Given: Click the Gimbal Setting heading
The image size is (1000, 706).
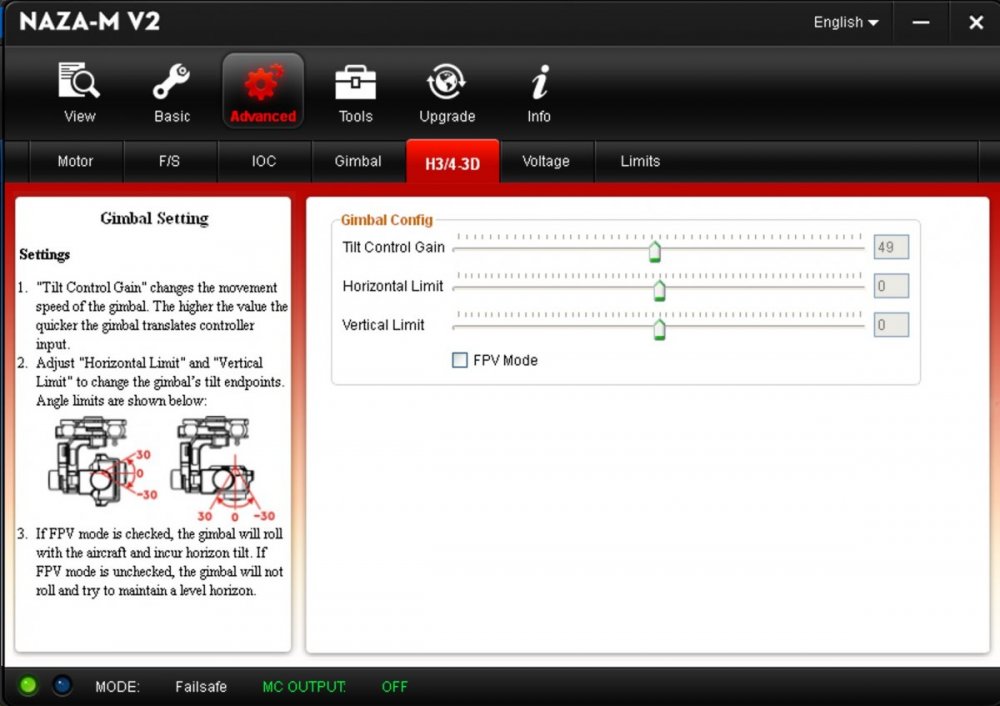Looking at the screenshot, I should pyautogui.click(x=154, y=219).
